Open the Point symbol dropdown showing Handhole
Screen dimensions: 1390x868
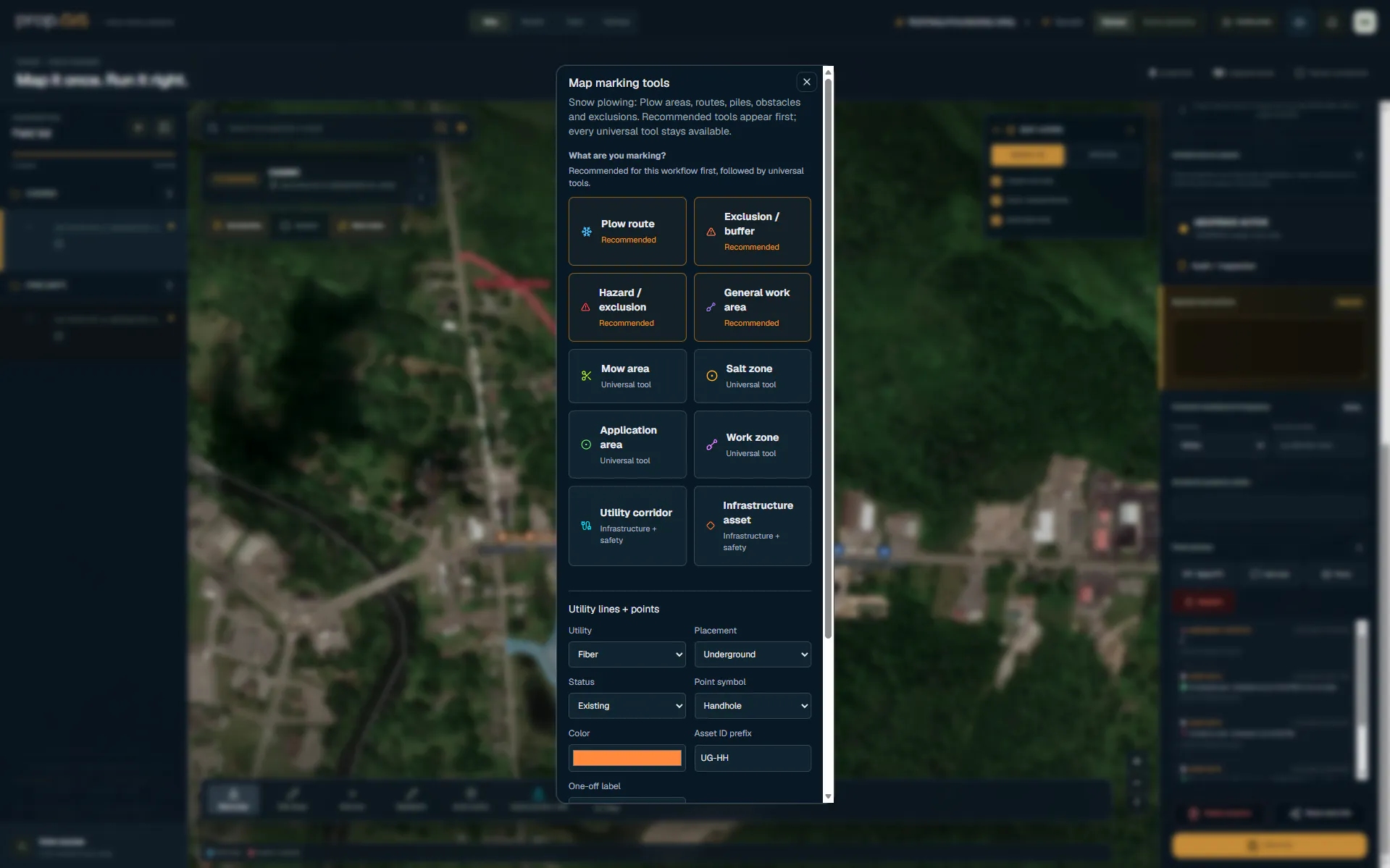click(x=752, y=706)
